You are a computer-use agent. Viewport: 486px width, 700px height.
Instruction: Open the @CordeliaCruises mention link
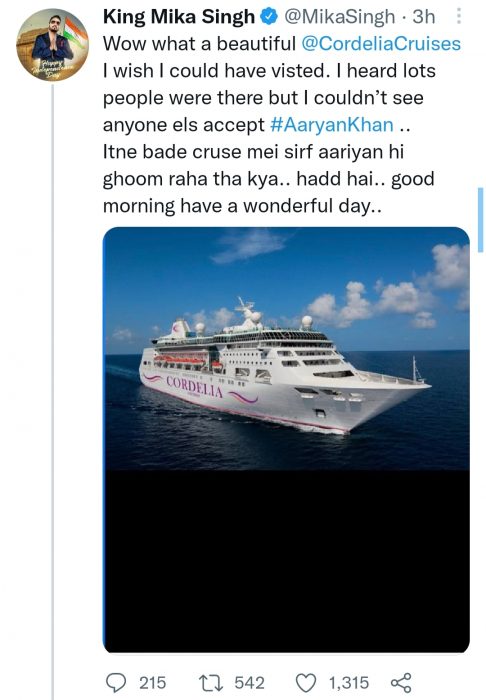tap(381, 44)
